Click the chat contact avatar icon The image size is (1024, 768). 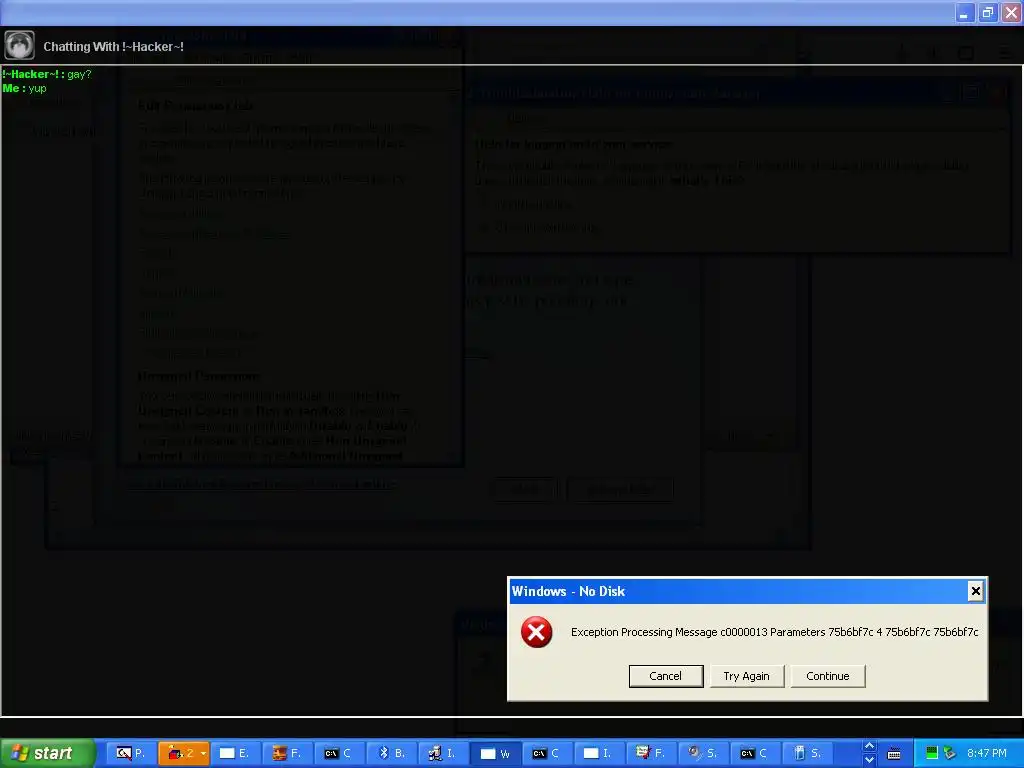tap(19, 45)
